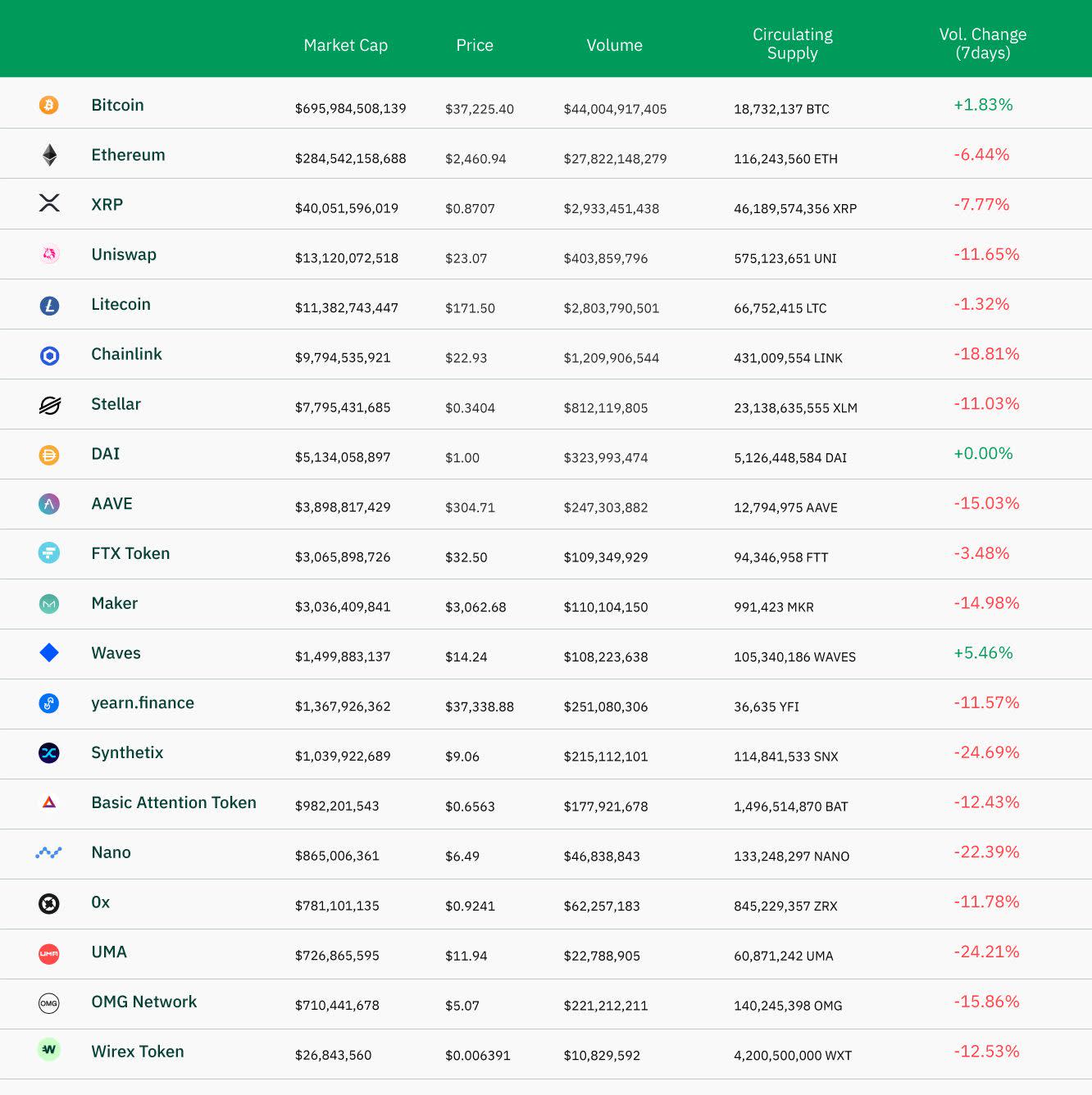Click supply value 36,635 YFI
The width and height of the screenshot is (1092, 1095).
tap(766, 707)
